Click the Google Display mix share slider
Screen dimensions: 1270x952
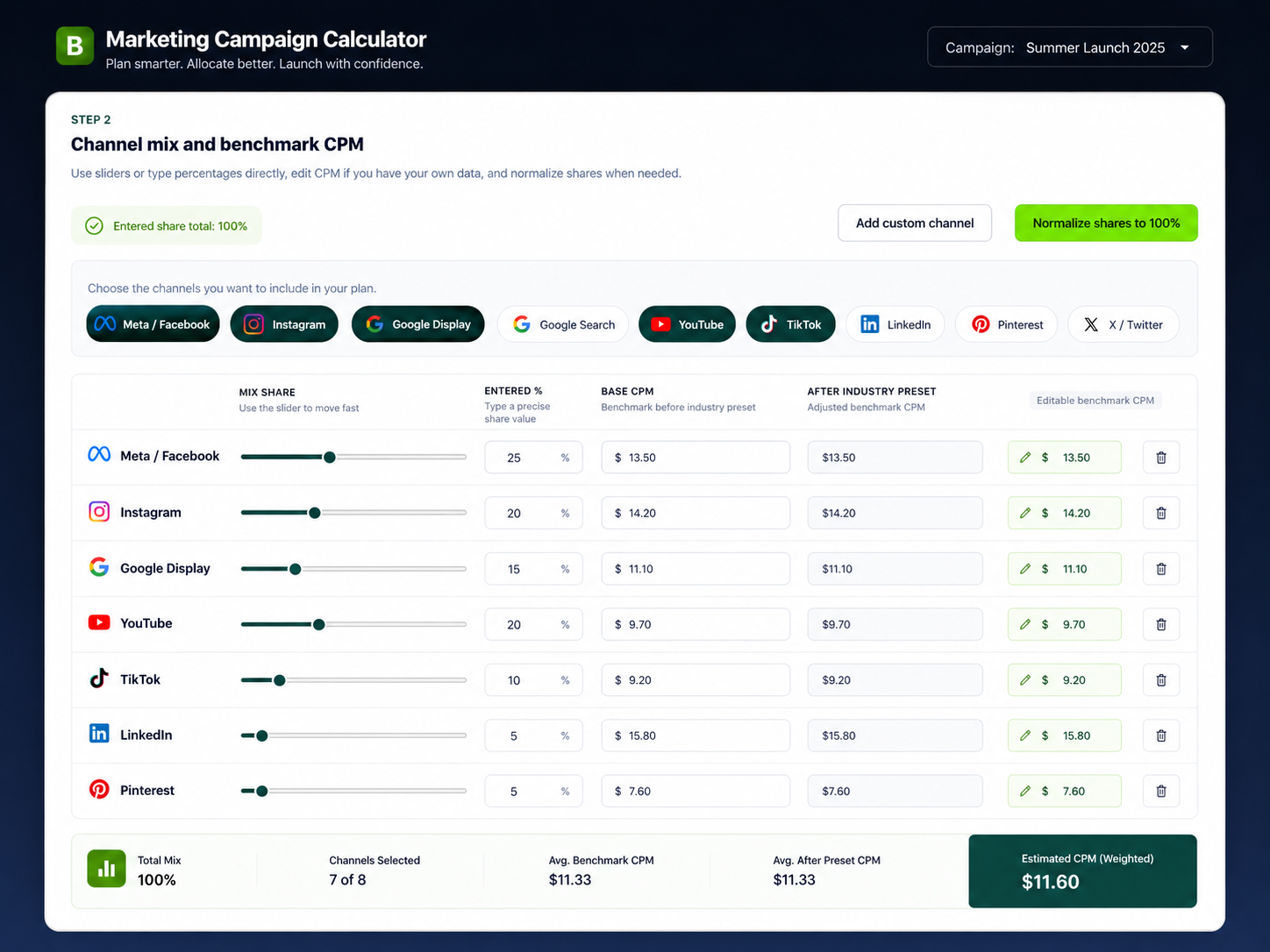353,569
